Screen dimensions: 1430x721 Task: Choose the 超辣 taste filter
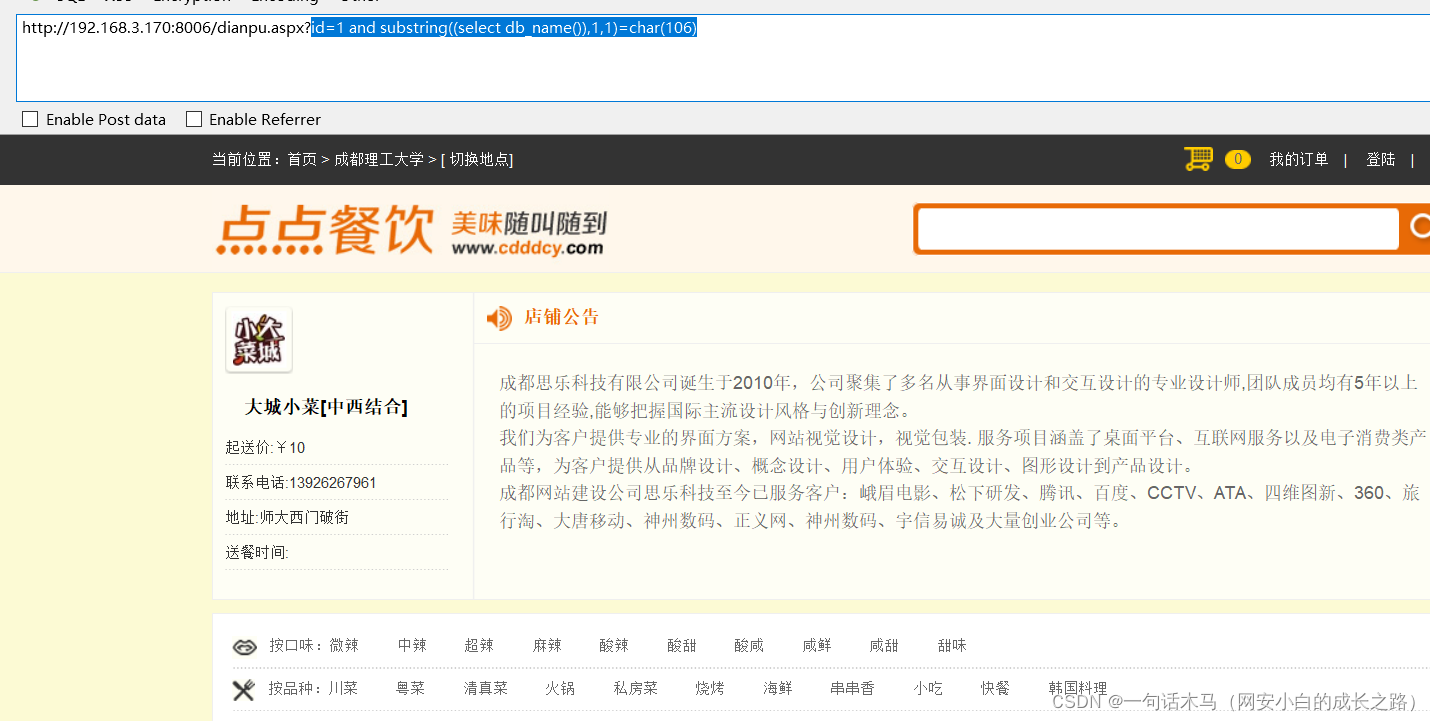click(479, 646)
